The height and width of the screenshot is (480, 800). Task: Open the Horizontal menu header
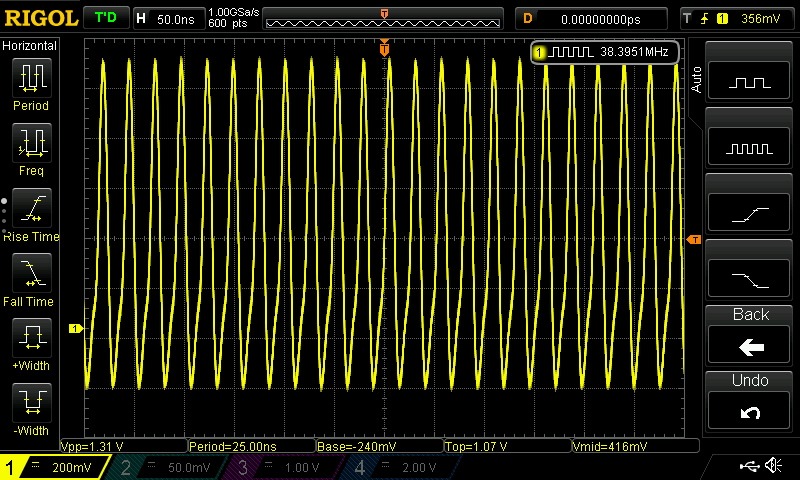pyautogui.click(x=30, y=46)
